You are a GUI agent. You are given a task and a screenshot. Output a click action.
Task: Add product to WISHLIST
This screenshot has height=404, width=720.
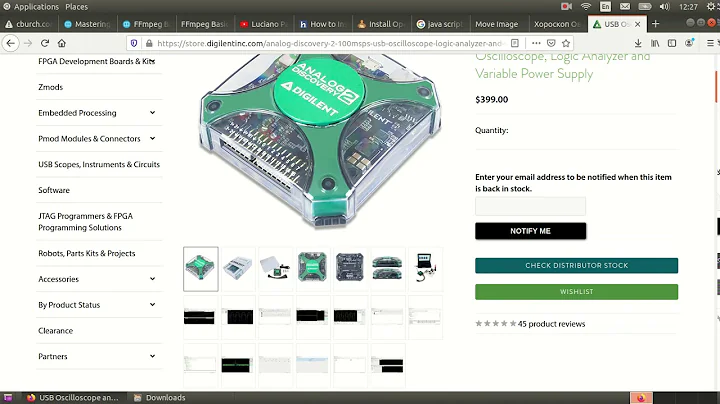pyautogui.click(x=576, y=292)
